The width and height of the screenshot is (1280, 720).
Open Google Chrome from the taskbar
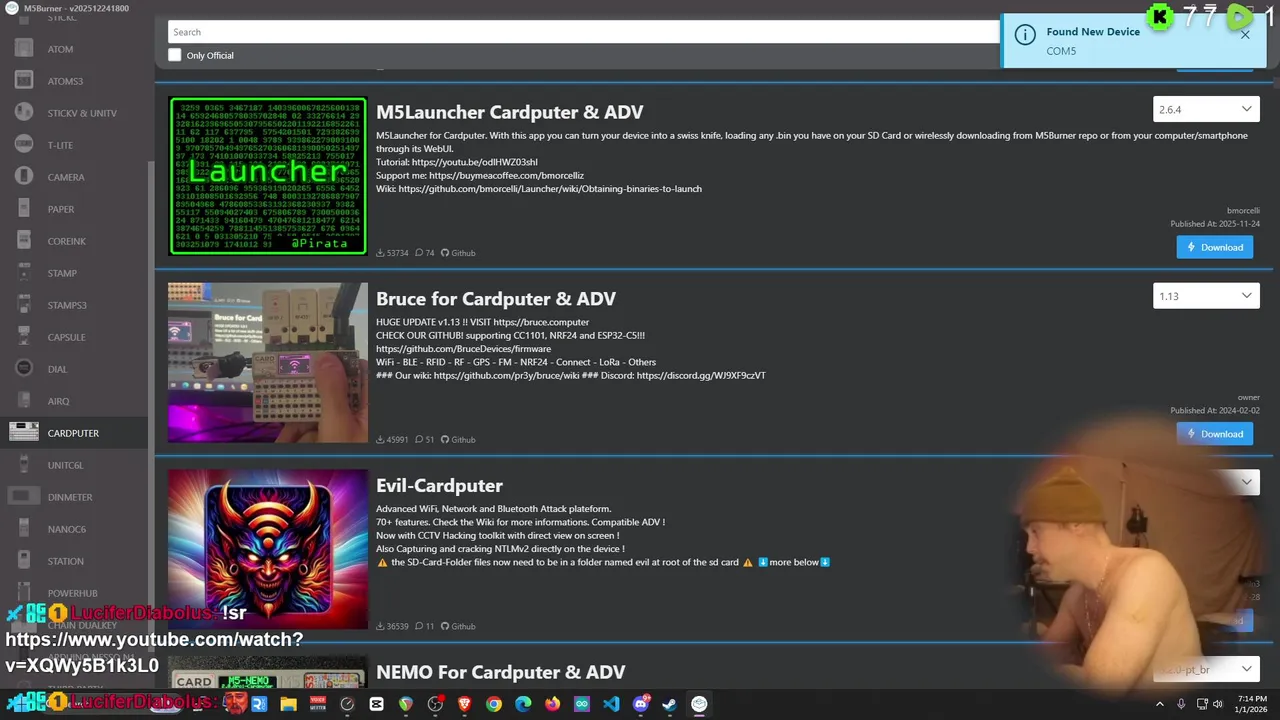click(494, 704)
